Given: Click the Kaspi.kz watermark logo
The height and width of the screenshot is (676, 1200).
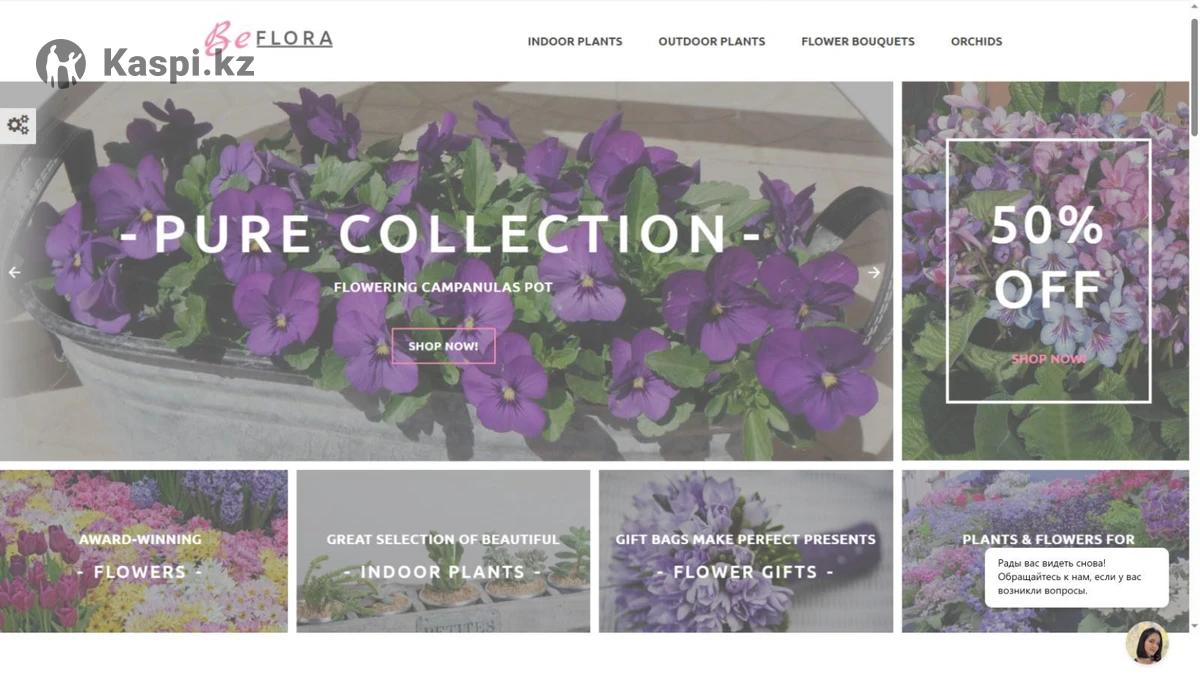Looking at the screenshot, I should 145,63.
